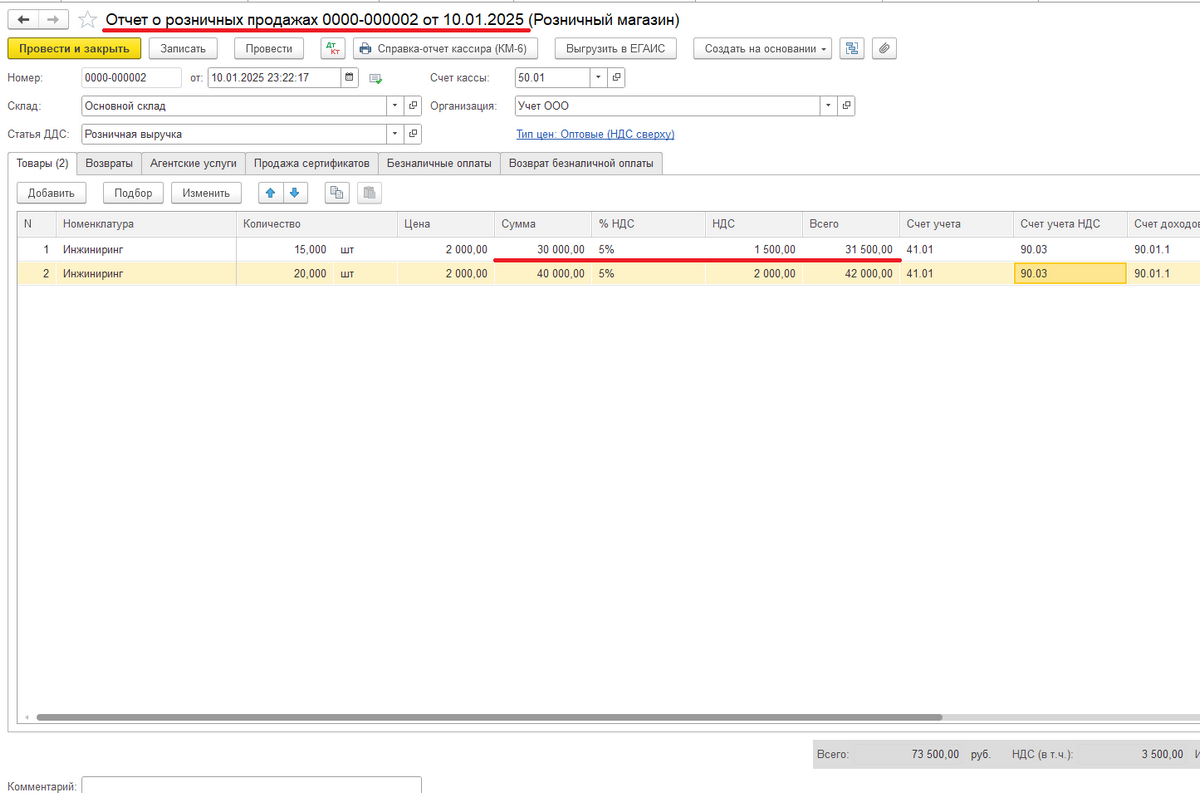This screenshot has width=1200, height=793.
Task: Click the horizontal table scrollbar
Action: pyautogui.click(x=490, y=717)
